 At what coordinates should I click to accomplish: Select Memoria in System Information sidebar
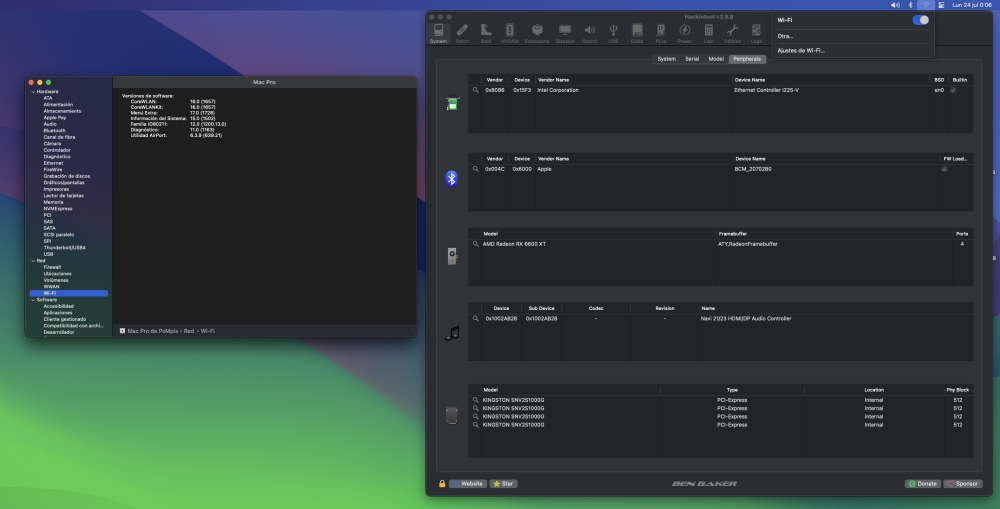click(53, 202)
